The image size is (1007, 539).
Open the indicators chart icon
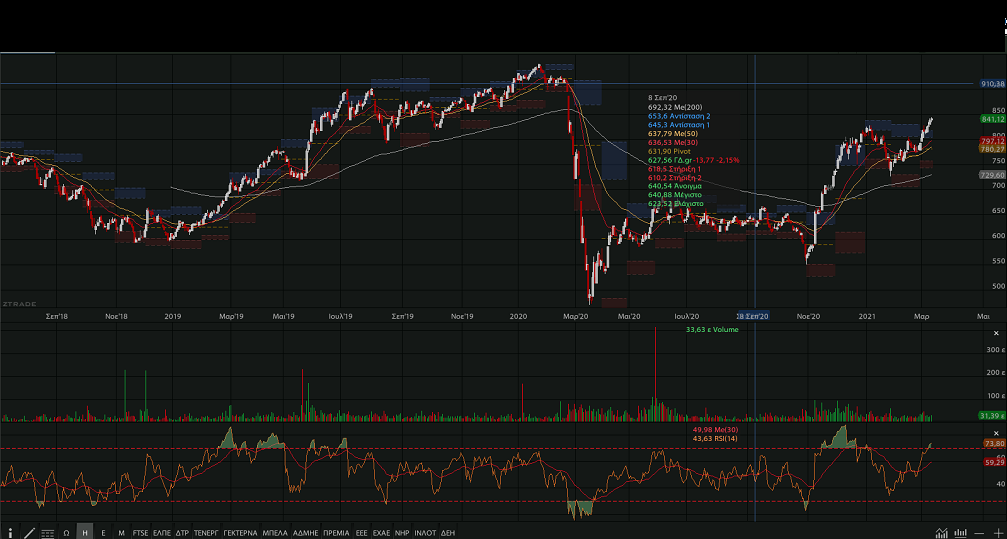941,532
